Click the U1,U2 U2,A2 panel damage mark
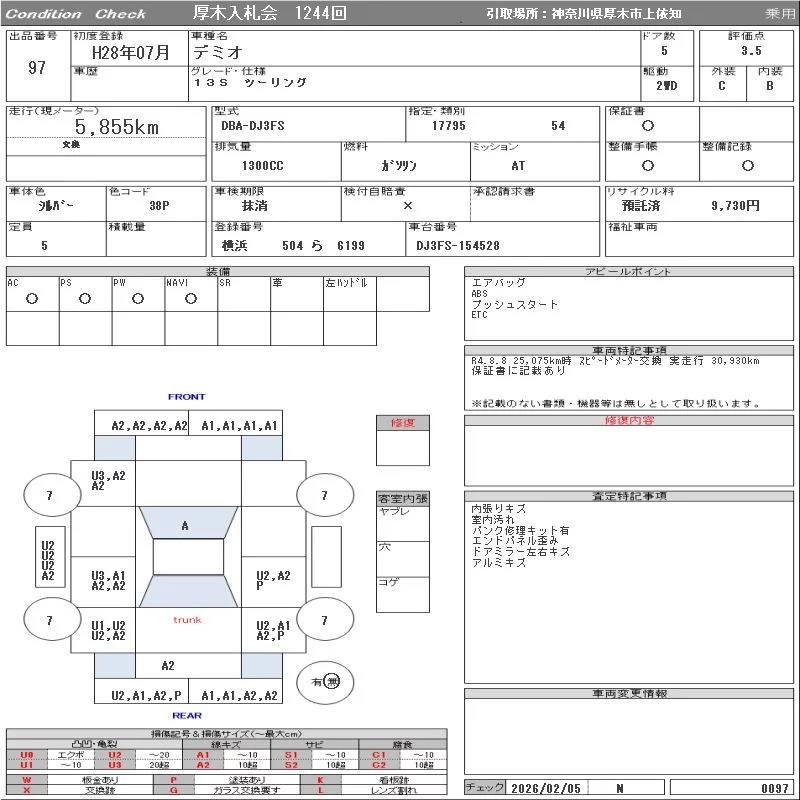This screenshot has width=800, height=800. (108, 630)
